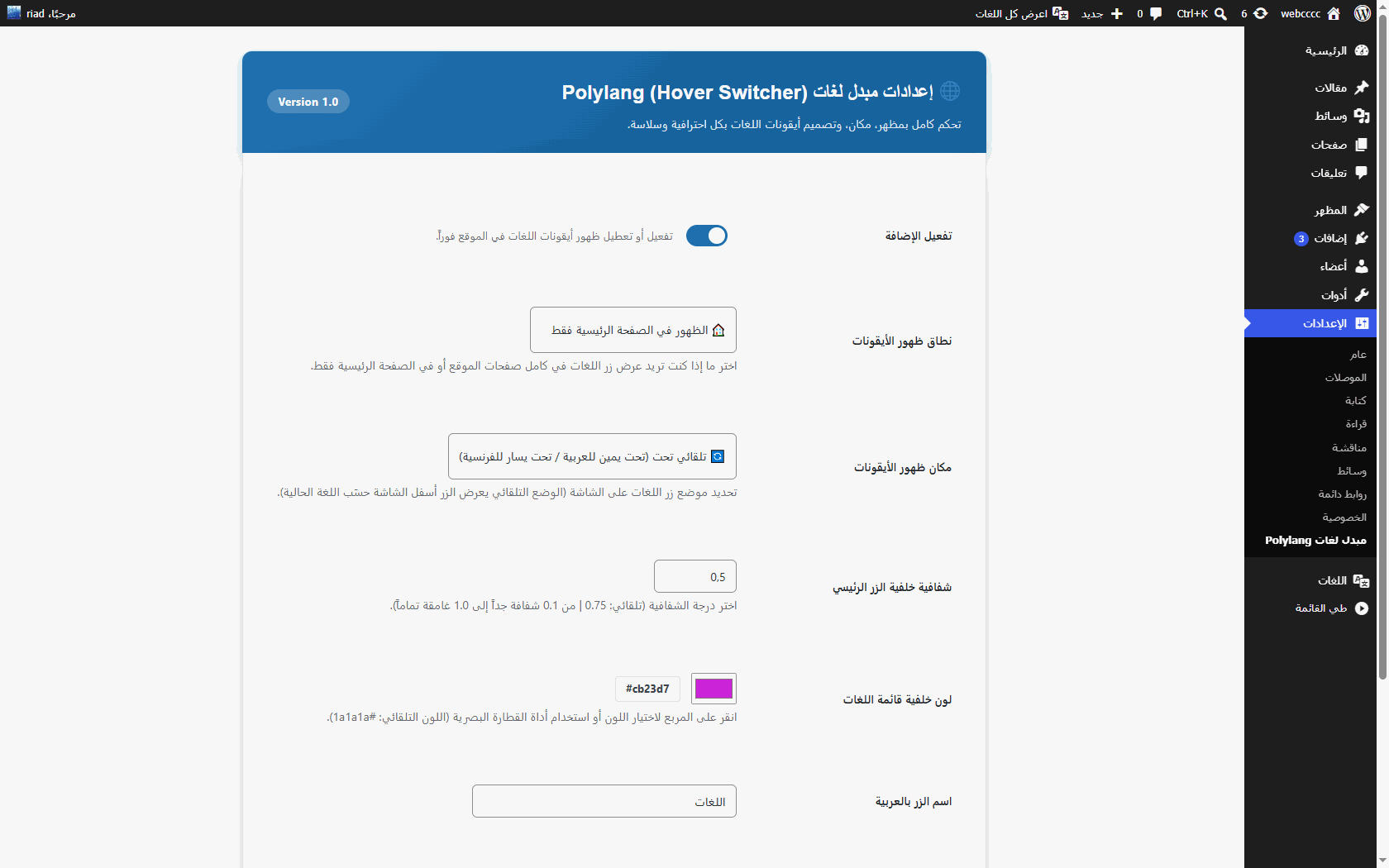Open the updates icon showing 6

coord(1254,13)
